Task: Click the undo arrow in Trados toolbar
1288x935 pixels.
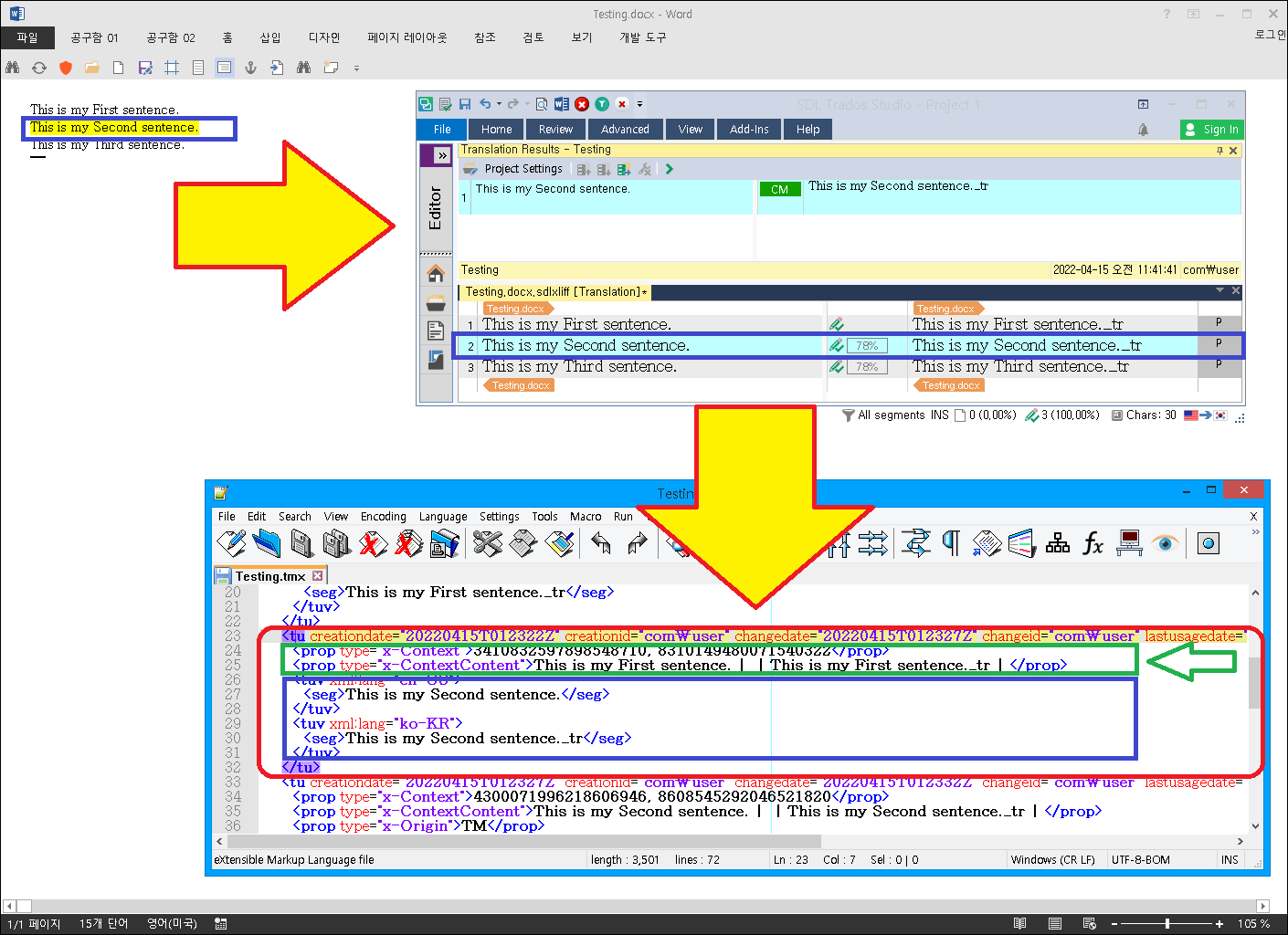Action: coord(485,104)
